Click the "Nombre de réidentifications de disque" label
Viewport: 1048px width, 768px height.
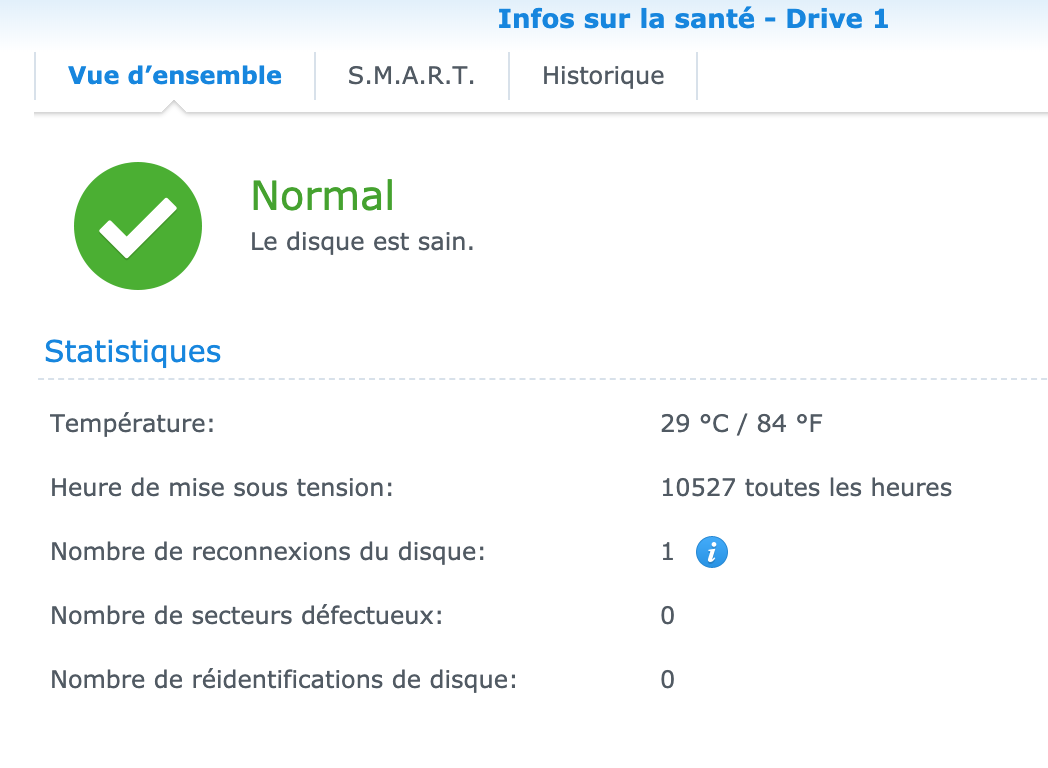pyautogui.click(x=284, y=680)
